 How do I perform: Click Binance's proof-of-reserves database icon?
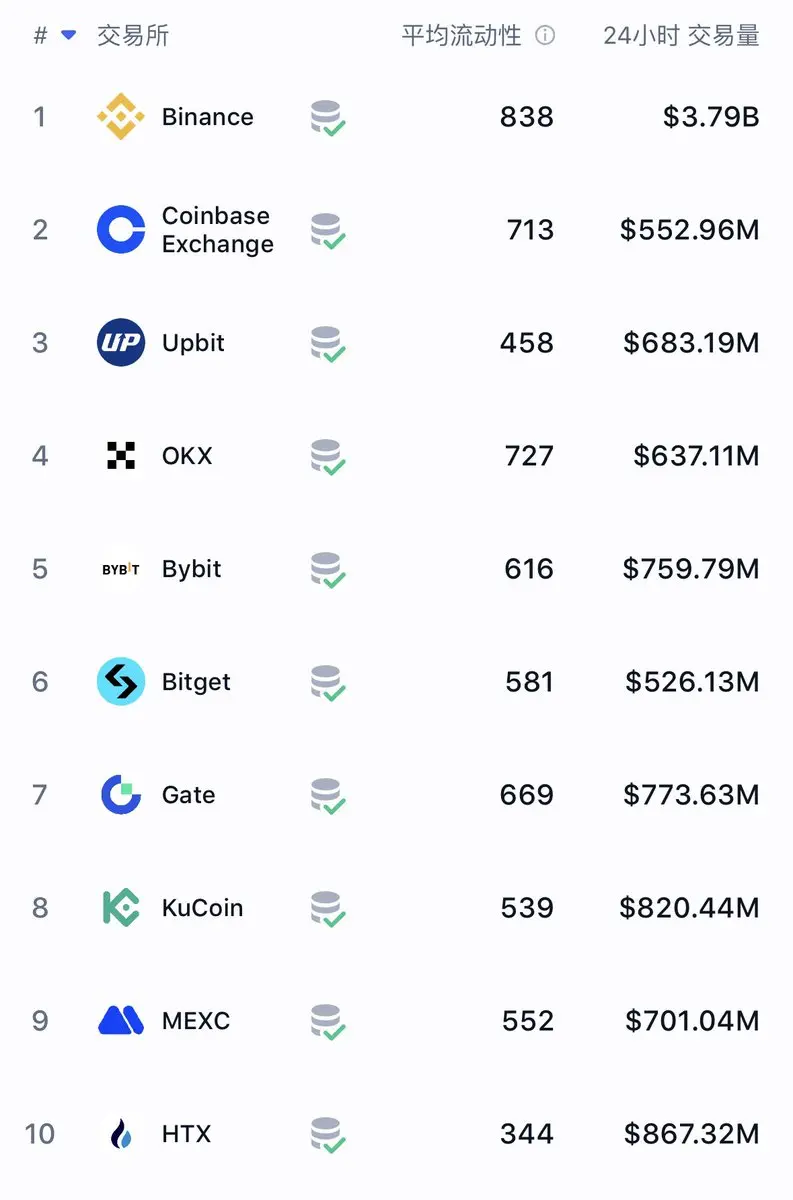(327, 118)
